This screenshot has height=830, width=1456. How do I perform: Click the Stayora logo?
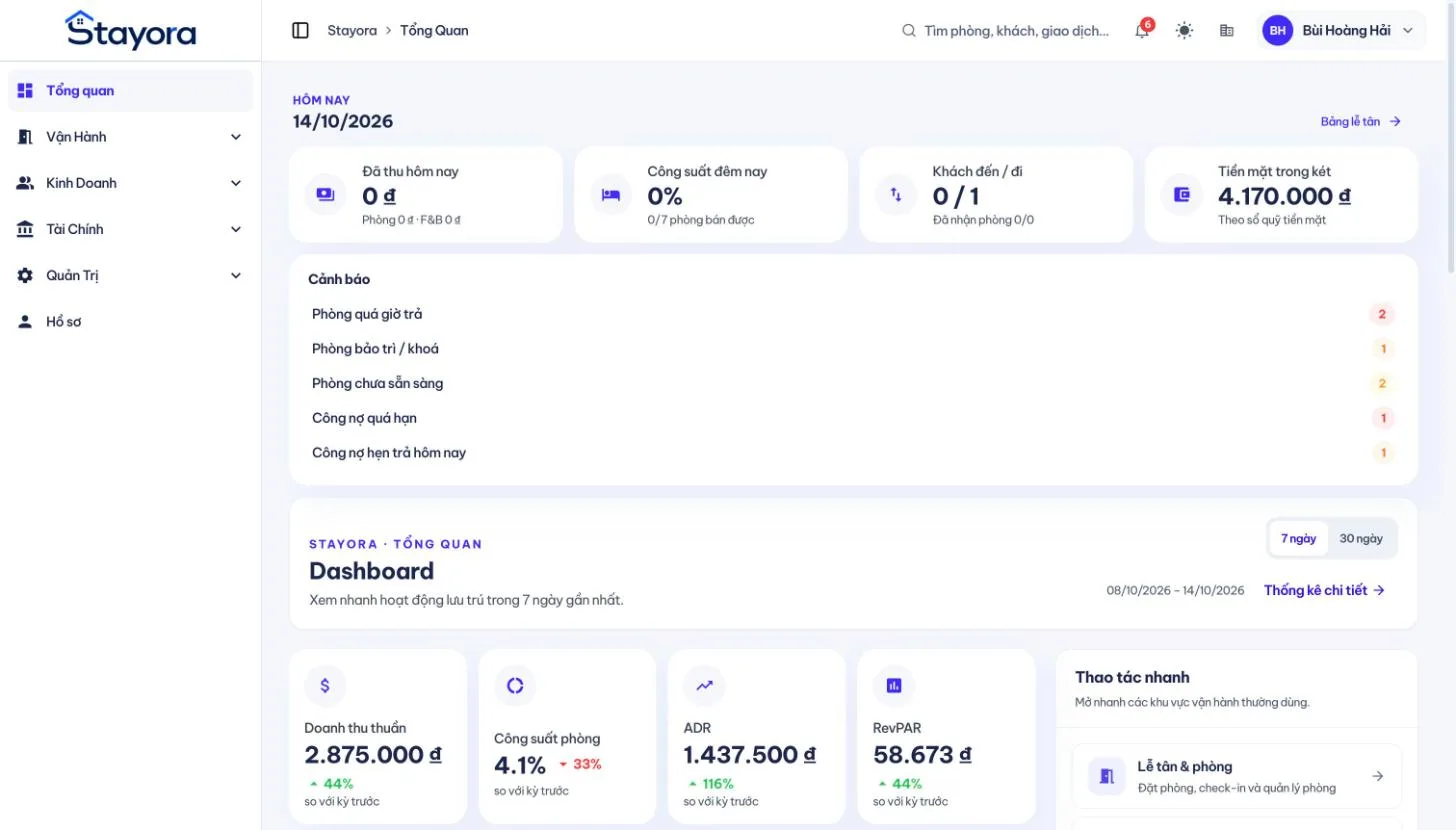pos(130,30)
